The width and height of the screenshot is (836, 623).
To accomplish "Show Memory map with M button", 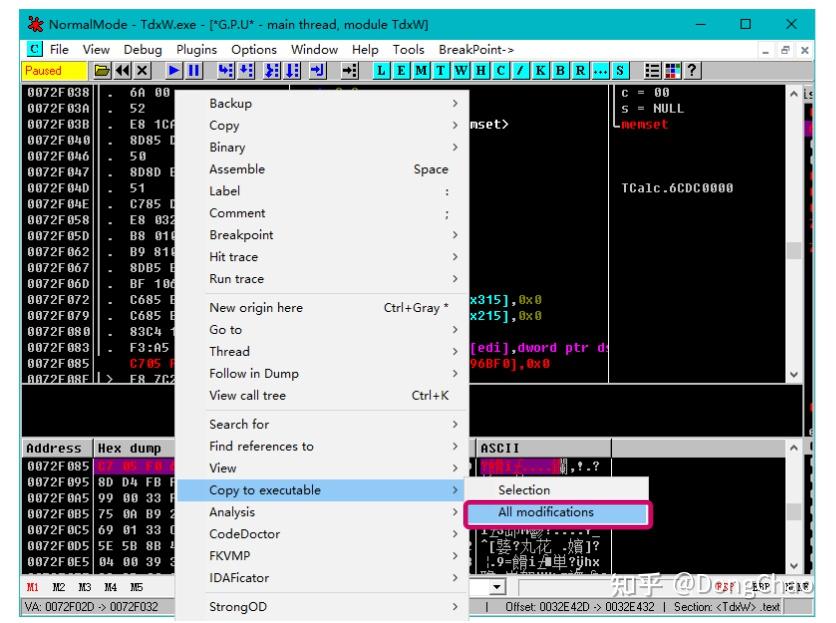I will tap(420, 71).
